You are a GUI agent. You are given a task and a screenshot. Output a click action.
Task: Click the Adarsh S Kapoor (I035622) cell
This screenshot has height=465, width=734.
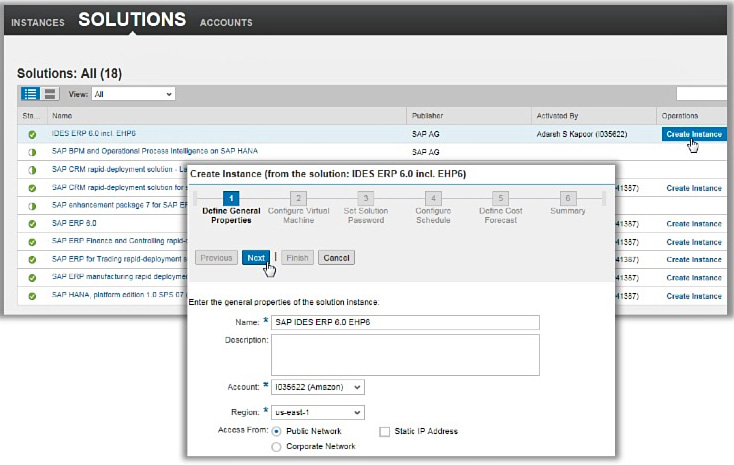click(581, 134)
